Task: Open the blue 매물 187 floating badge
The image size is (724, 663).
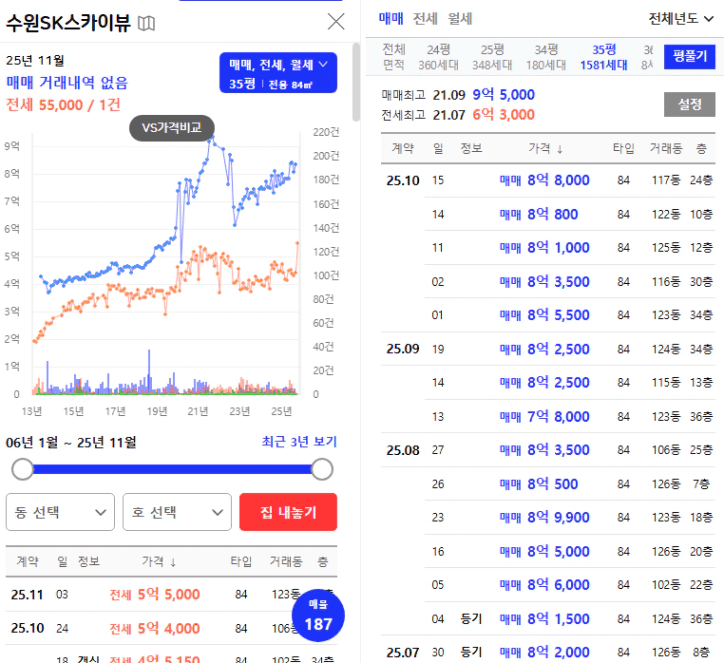Action: click(318, 615)
